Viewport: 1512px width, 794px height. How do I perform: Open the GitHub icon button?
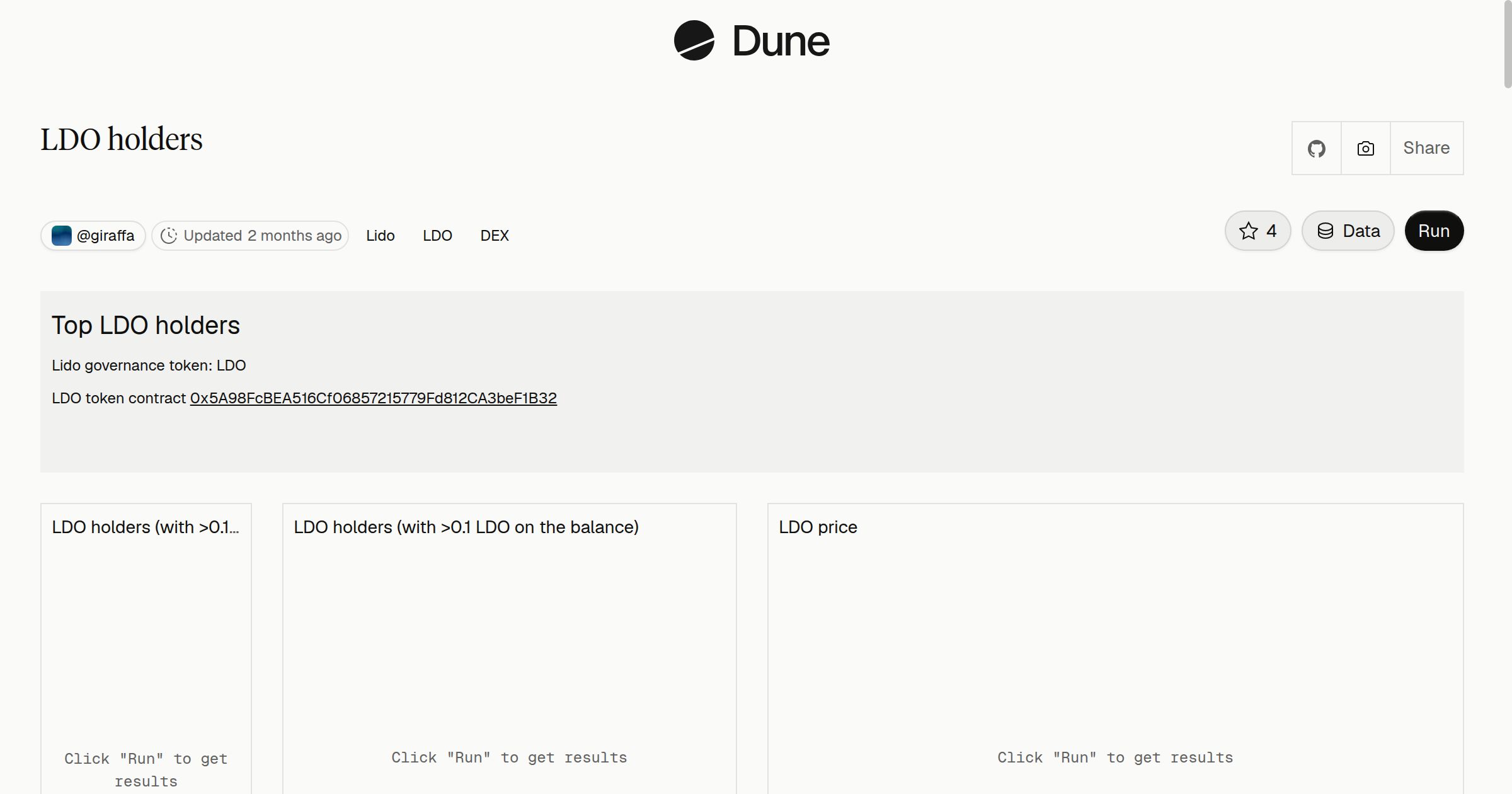1317,148
